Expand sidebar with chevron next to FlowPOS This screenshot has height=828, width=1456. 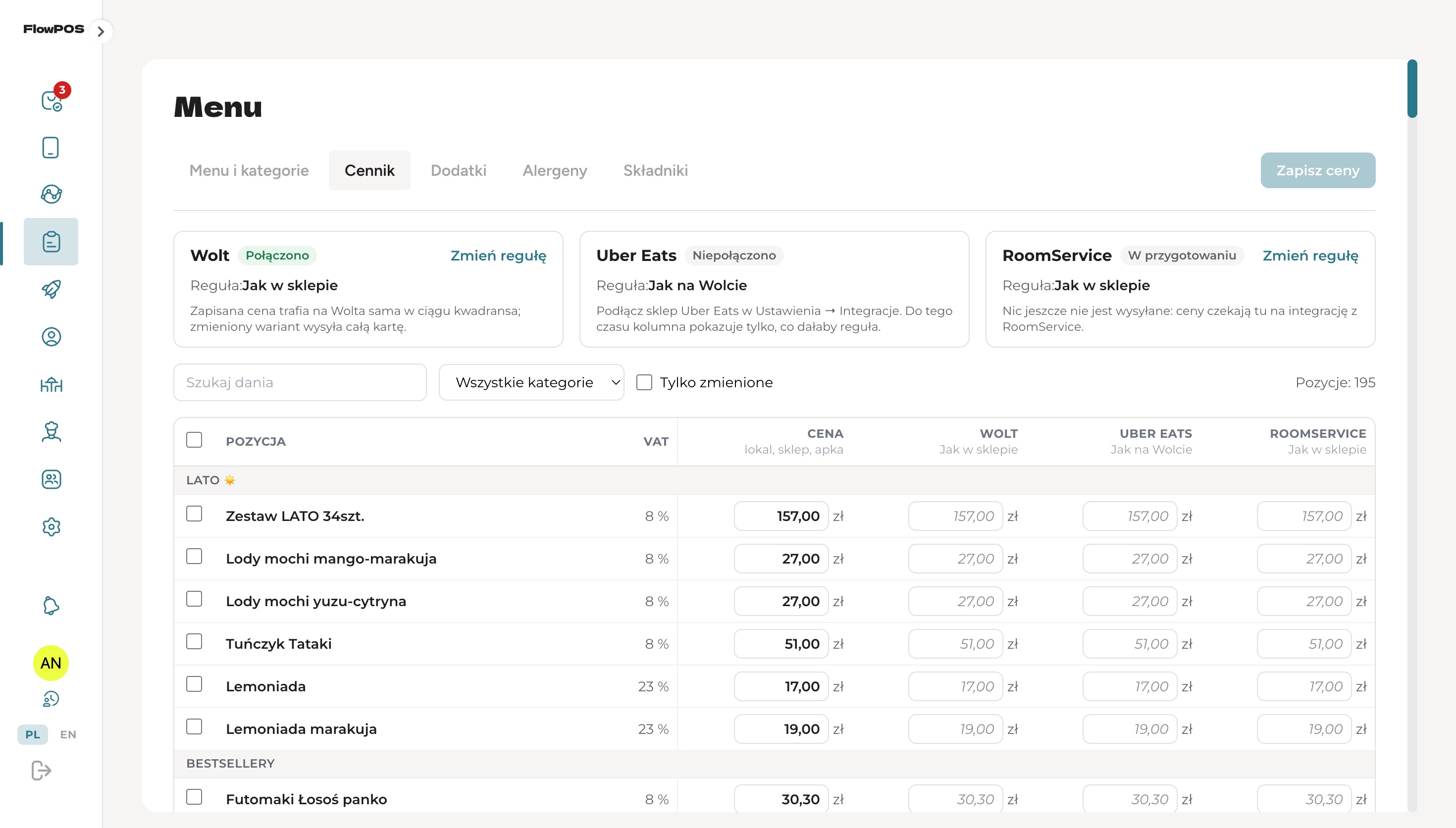coord(101,31)
